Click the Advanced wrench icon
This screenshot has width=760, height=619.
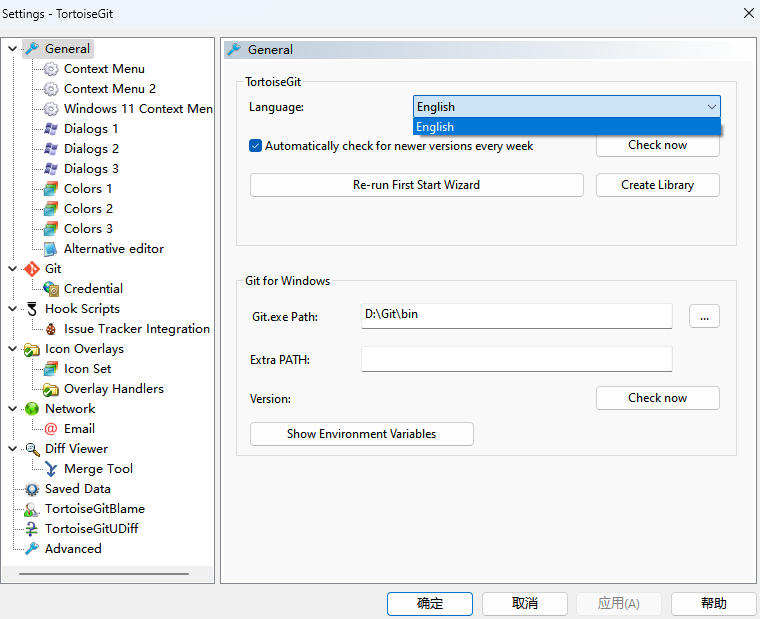(32, 549)
